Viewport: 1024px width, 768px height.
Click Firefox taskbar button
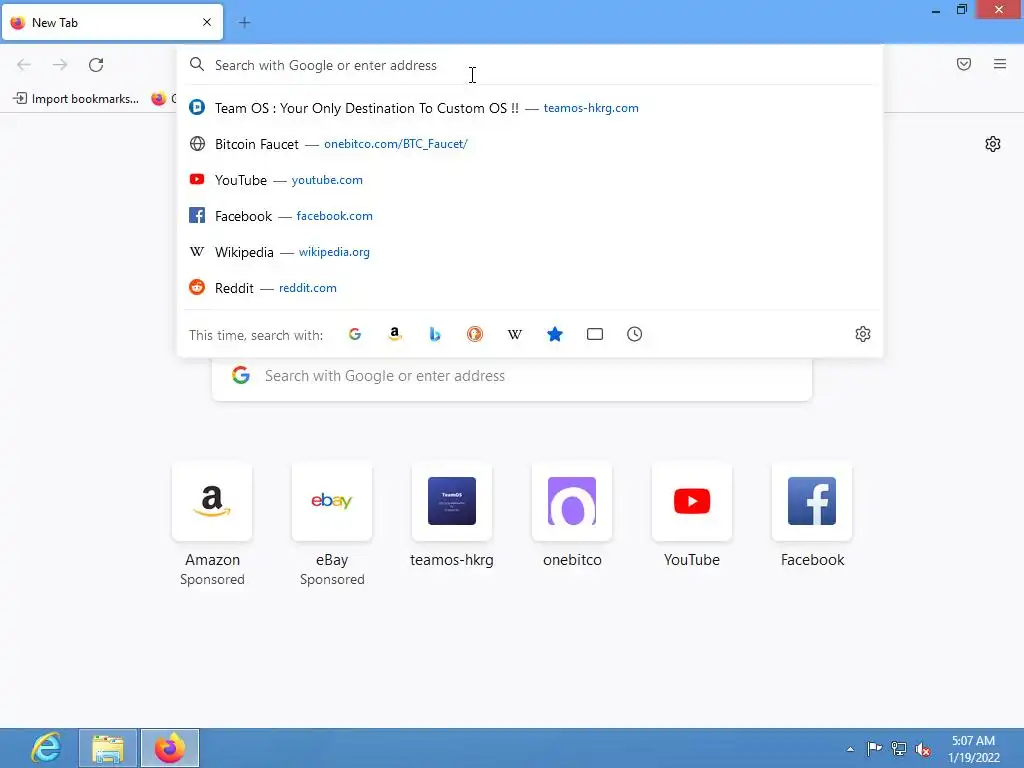tap(170, 748)
